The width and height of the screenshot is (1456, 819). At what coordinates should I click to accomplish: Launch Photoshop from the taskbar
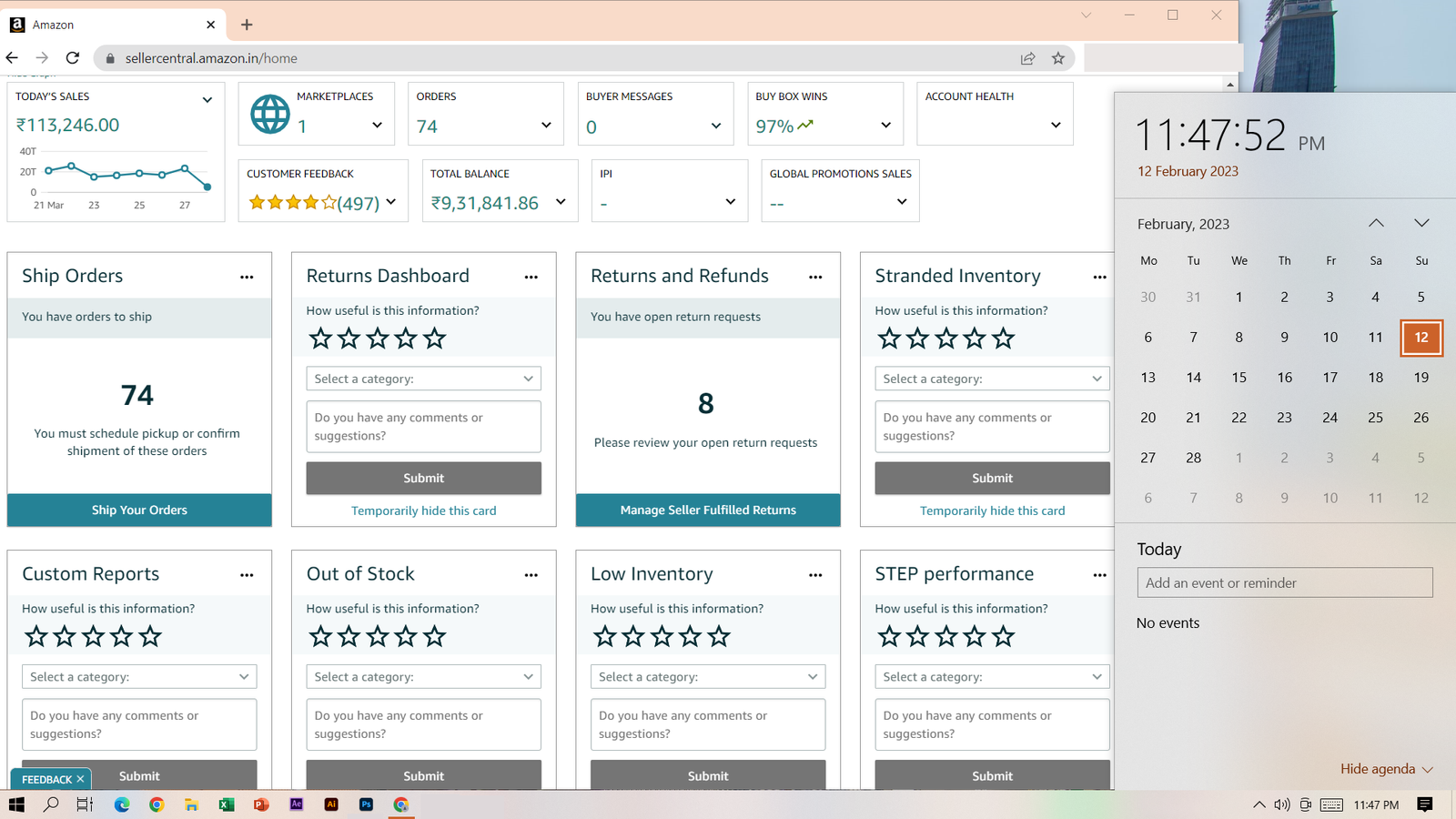pos(366,804)
